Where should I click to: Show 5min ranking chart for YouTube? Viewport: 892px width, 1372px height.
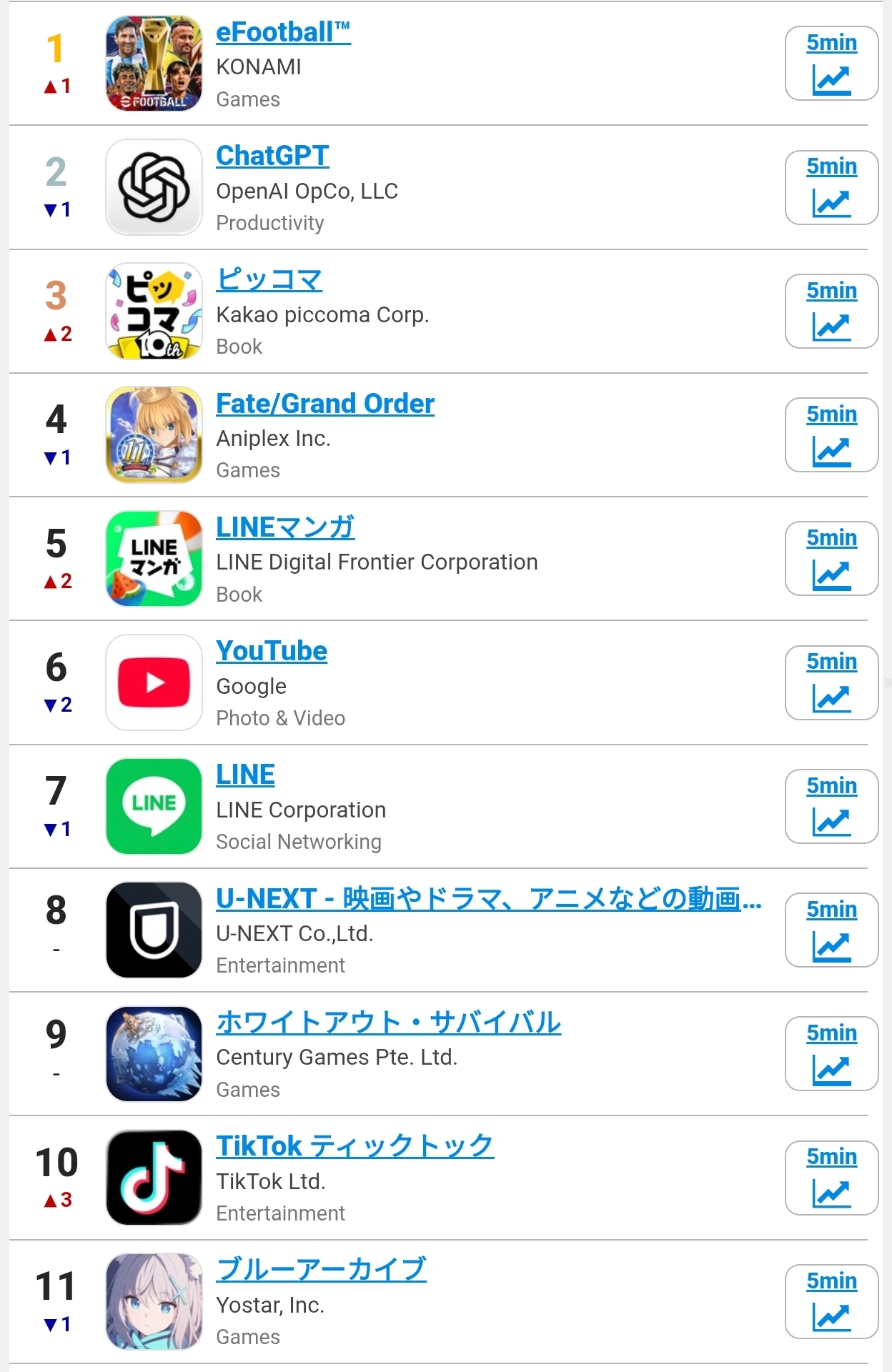pyautogui.click(x=831, y=682)
